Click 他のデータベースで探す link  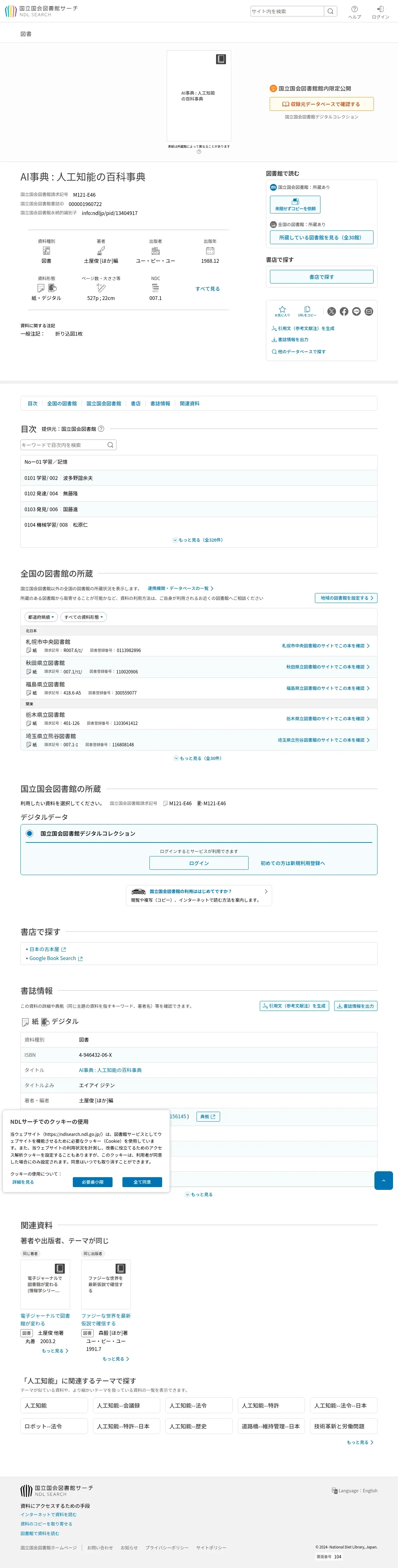click(x=299, y=352)
